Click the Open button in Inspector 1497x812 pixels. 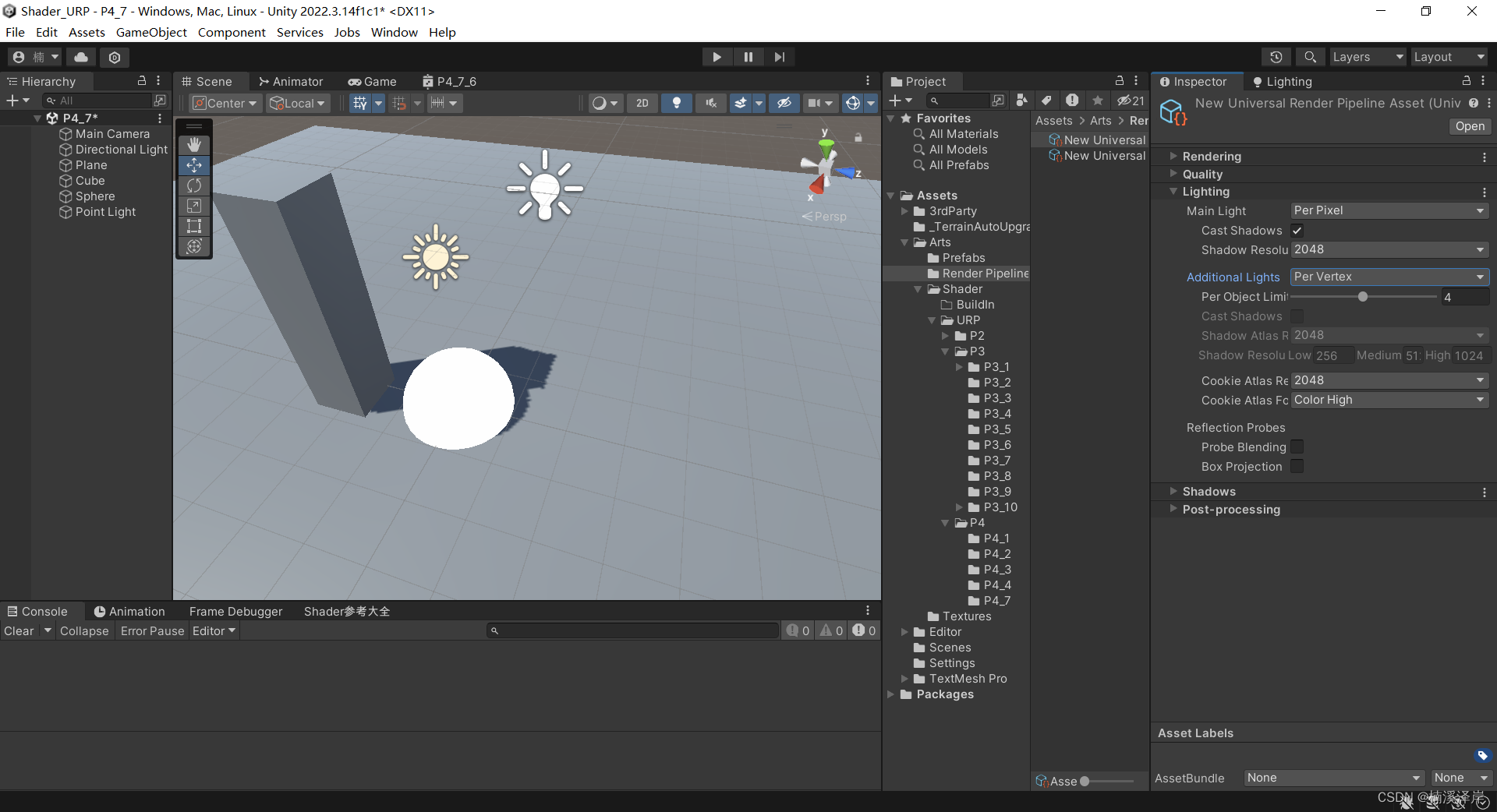coord(1470,126)
